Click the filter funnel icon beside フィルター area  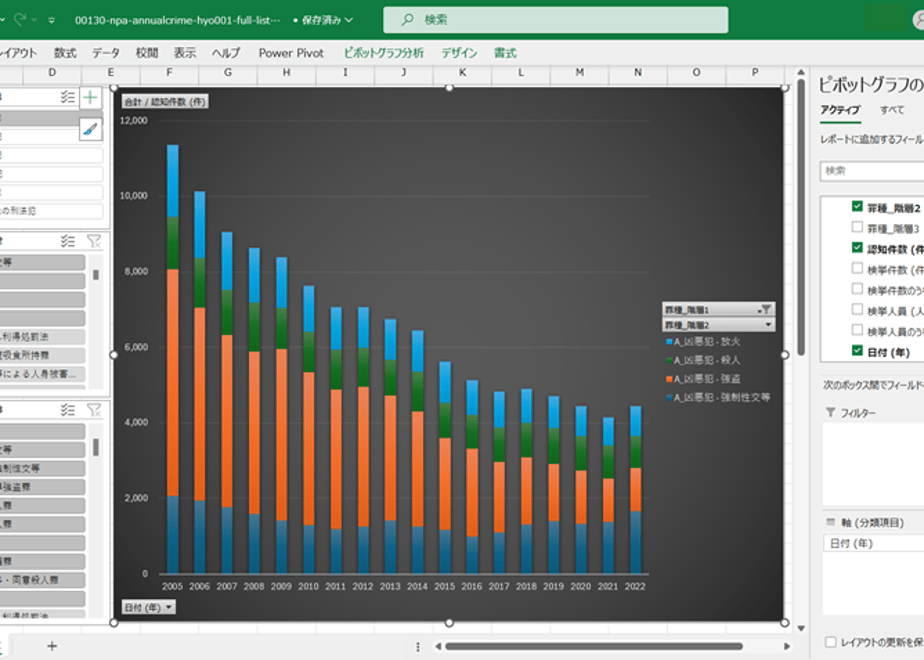point(830,412)
